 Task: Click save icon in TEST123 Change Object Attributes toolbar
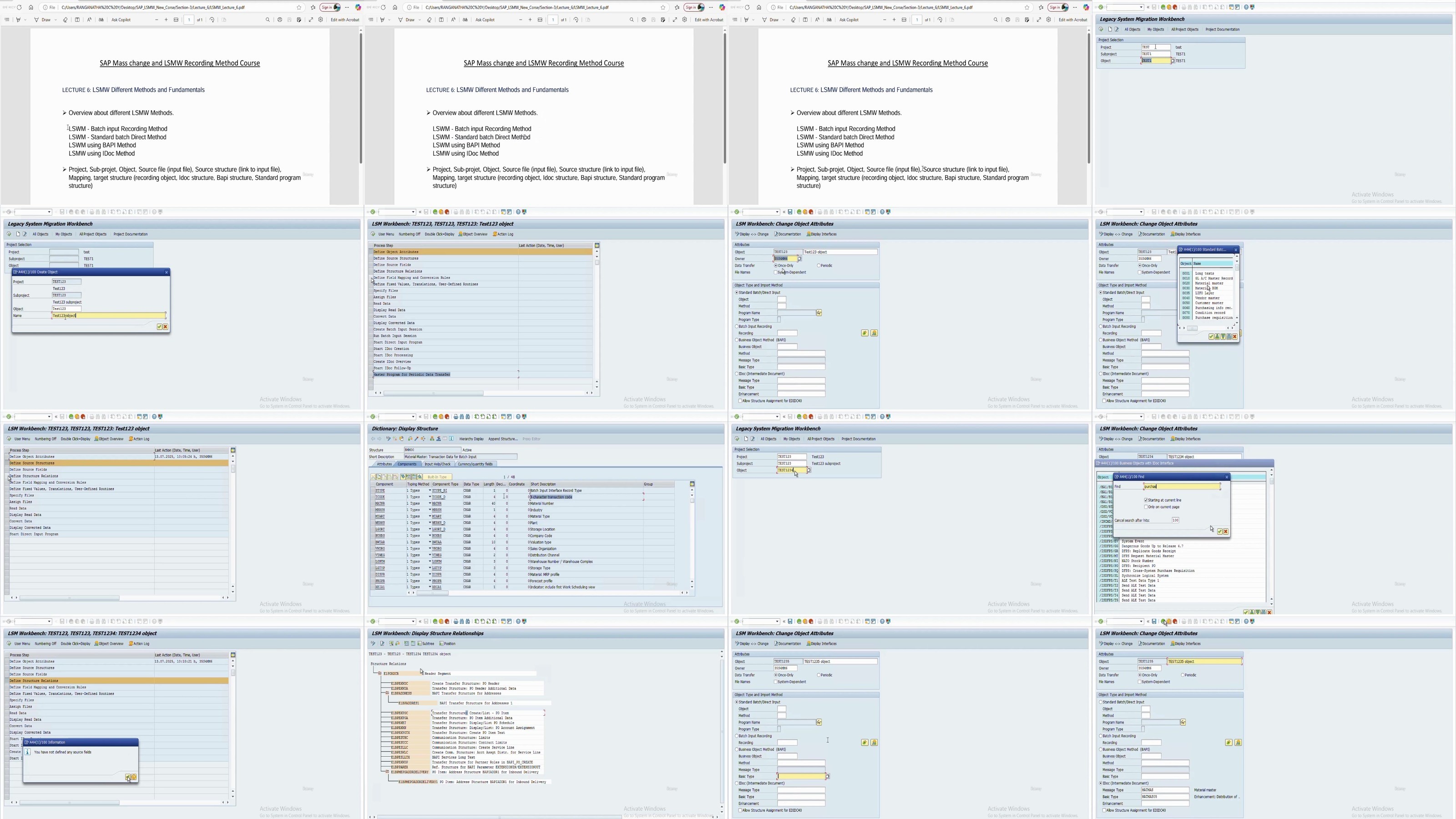click(790, 212)
